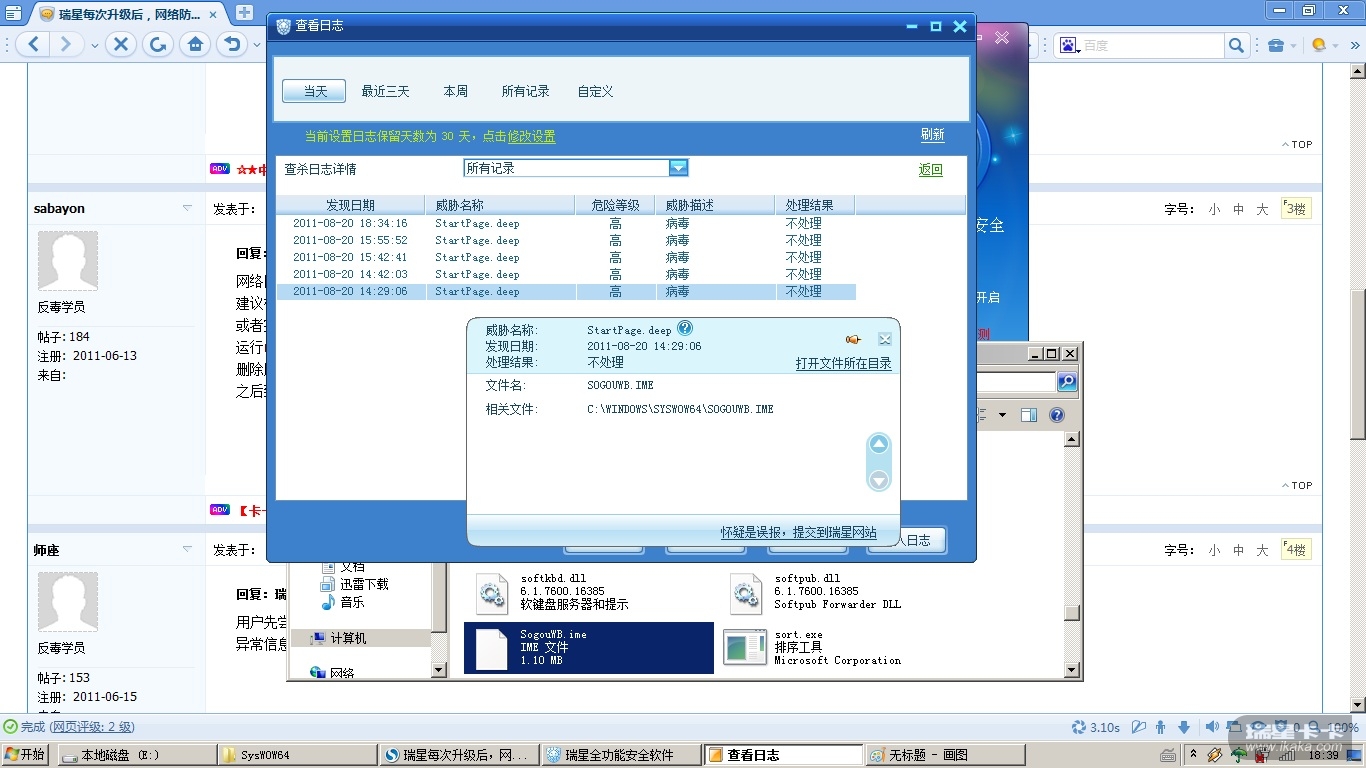
Task: Sort log by 发现日期 column header
Action: pos(350,205)
